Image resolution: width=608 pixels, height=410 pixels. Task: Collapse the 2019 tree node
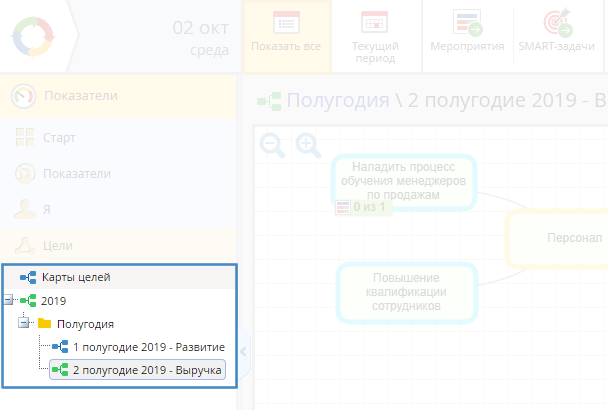pyautogui.click(x=9, y=300)
